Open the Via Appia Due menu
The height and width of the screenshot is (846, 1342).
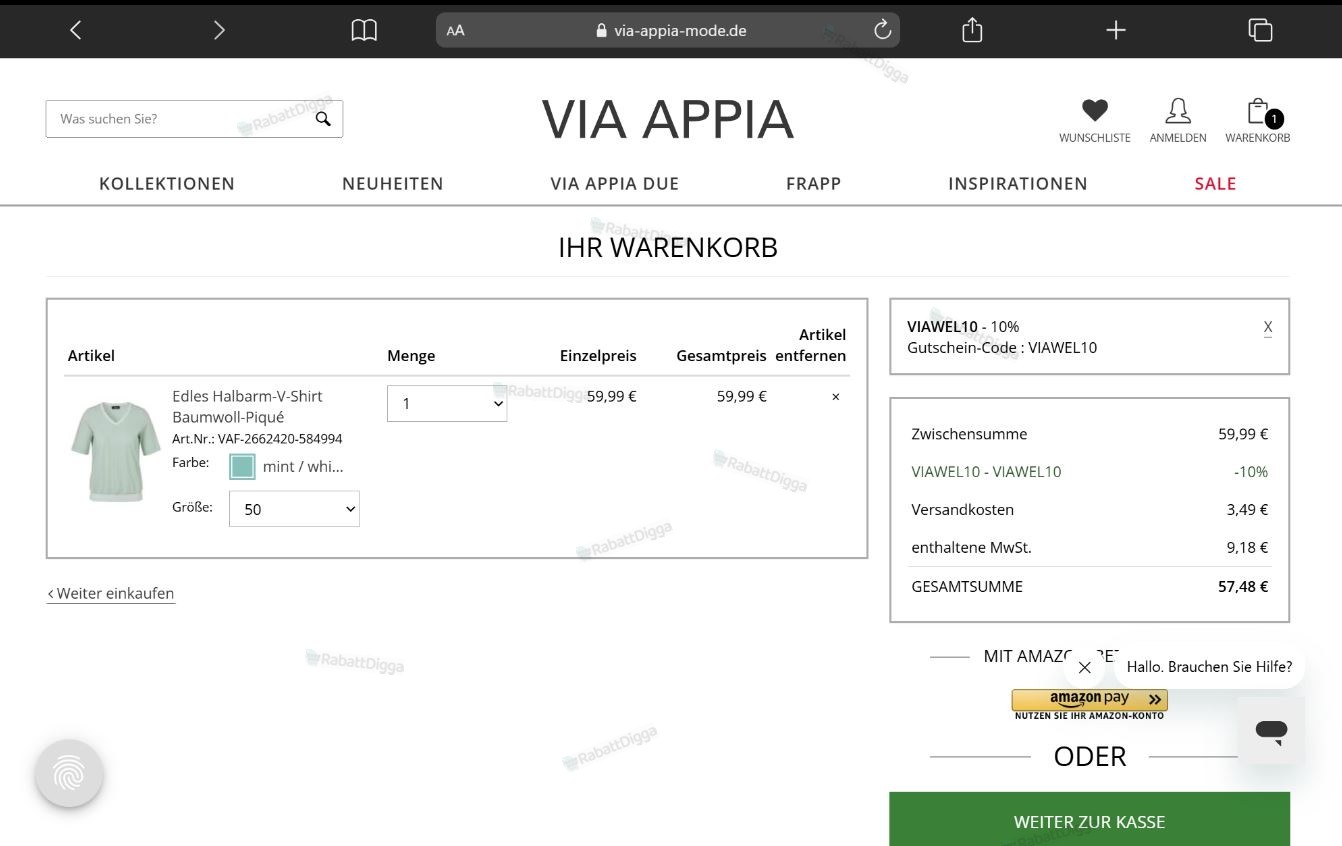615,184
